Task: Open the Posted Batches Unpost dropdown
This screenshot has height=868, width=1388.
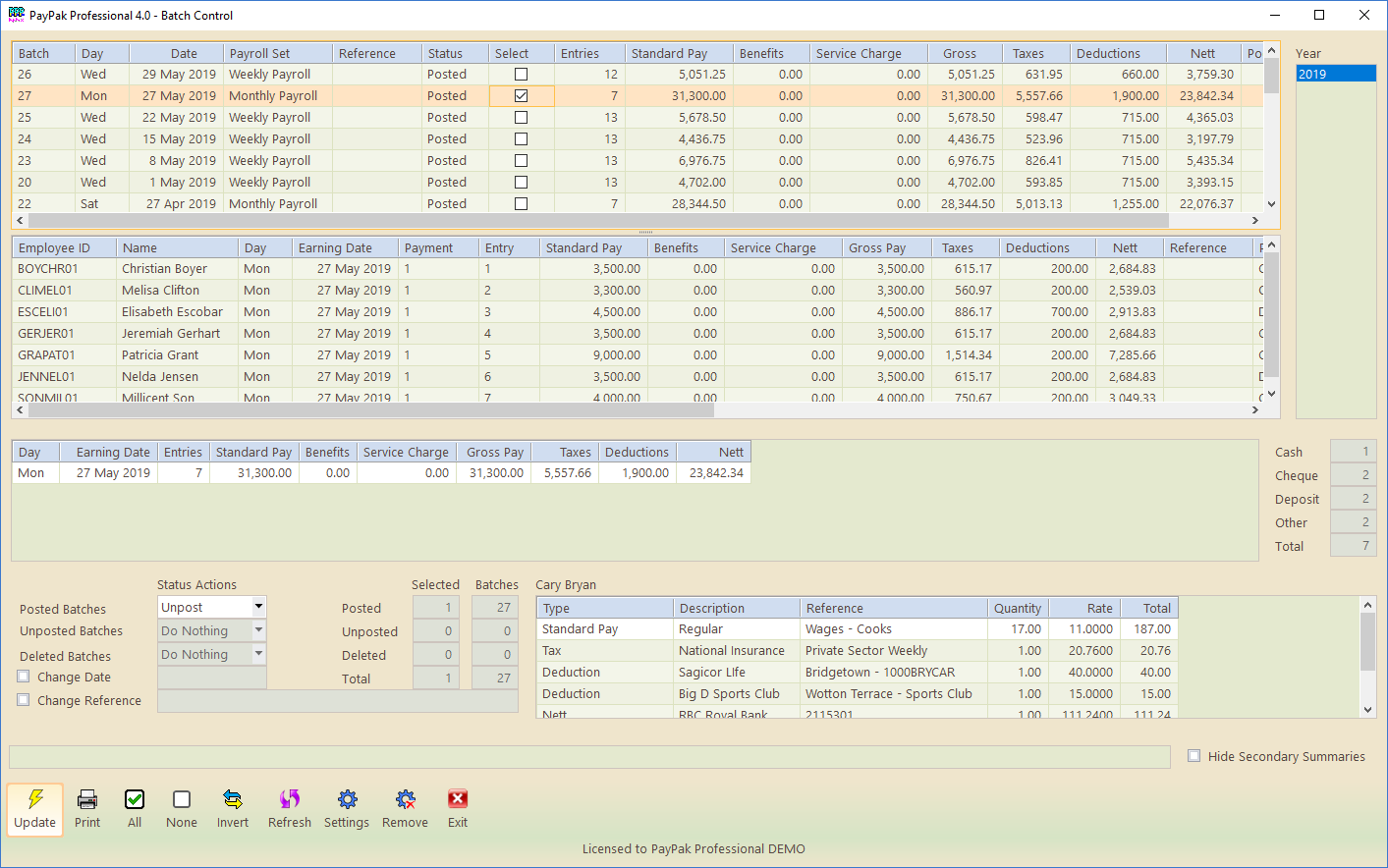Action: point(259,607)
